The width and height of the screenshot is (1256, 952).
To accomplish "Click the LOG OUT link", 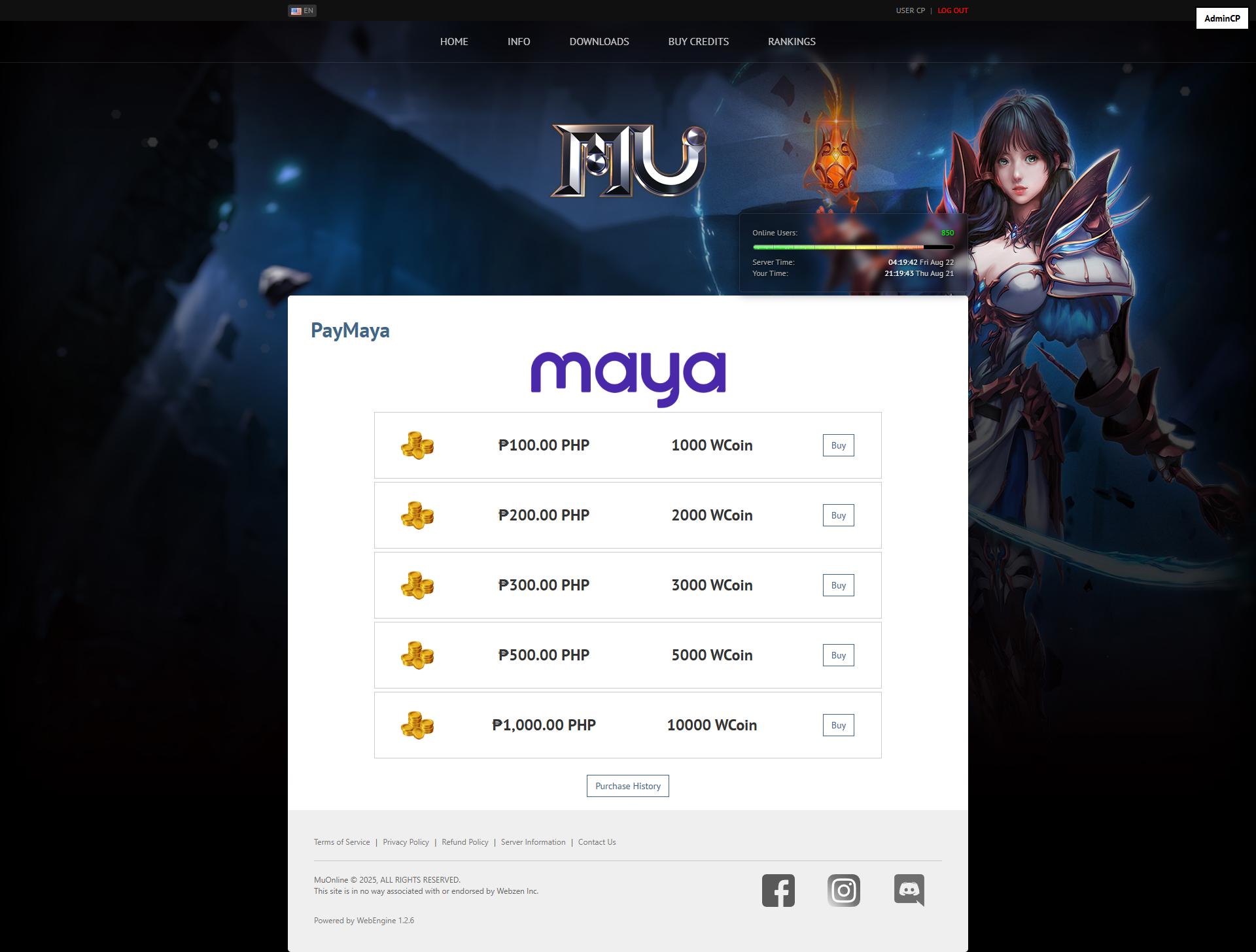I will 952,10.
